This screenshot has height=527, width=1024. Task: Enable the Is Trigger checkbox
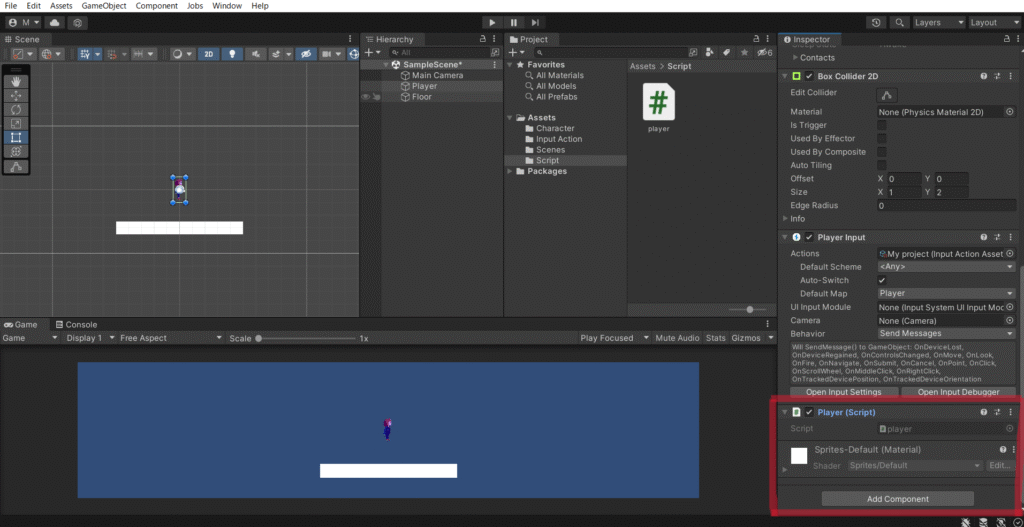[882, 125]
